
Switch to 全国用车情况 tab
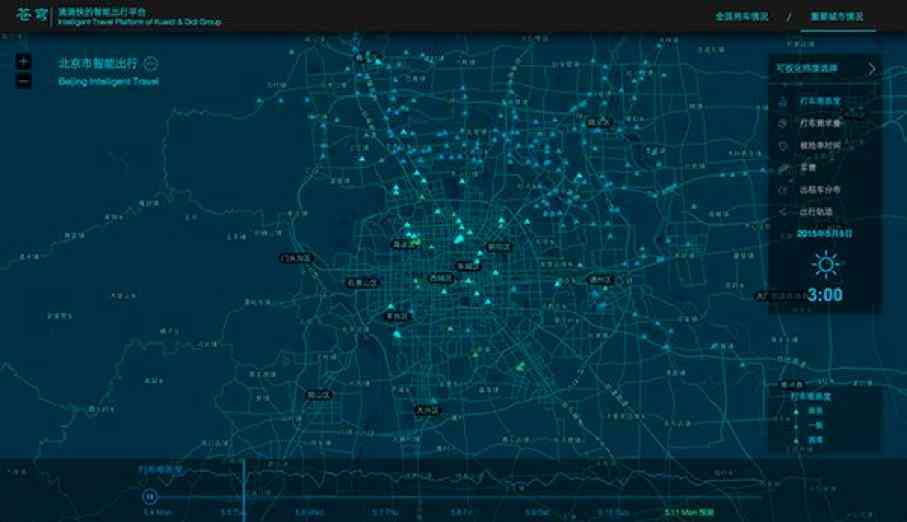point(742,17)
